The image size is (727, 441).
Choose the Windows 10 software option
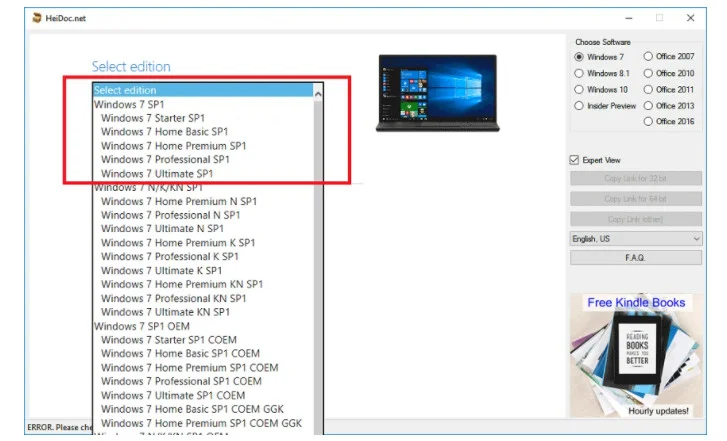coord(579,89)
